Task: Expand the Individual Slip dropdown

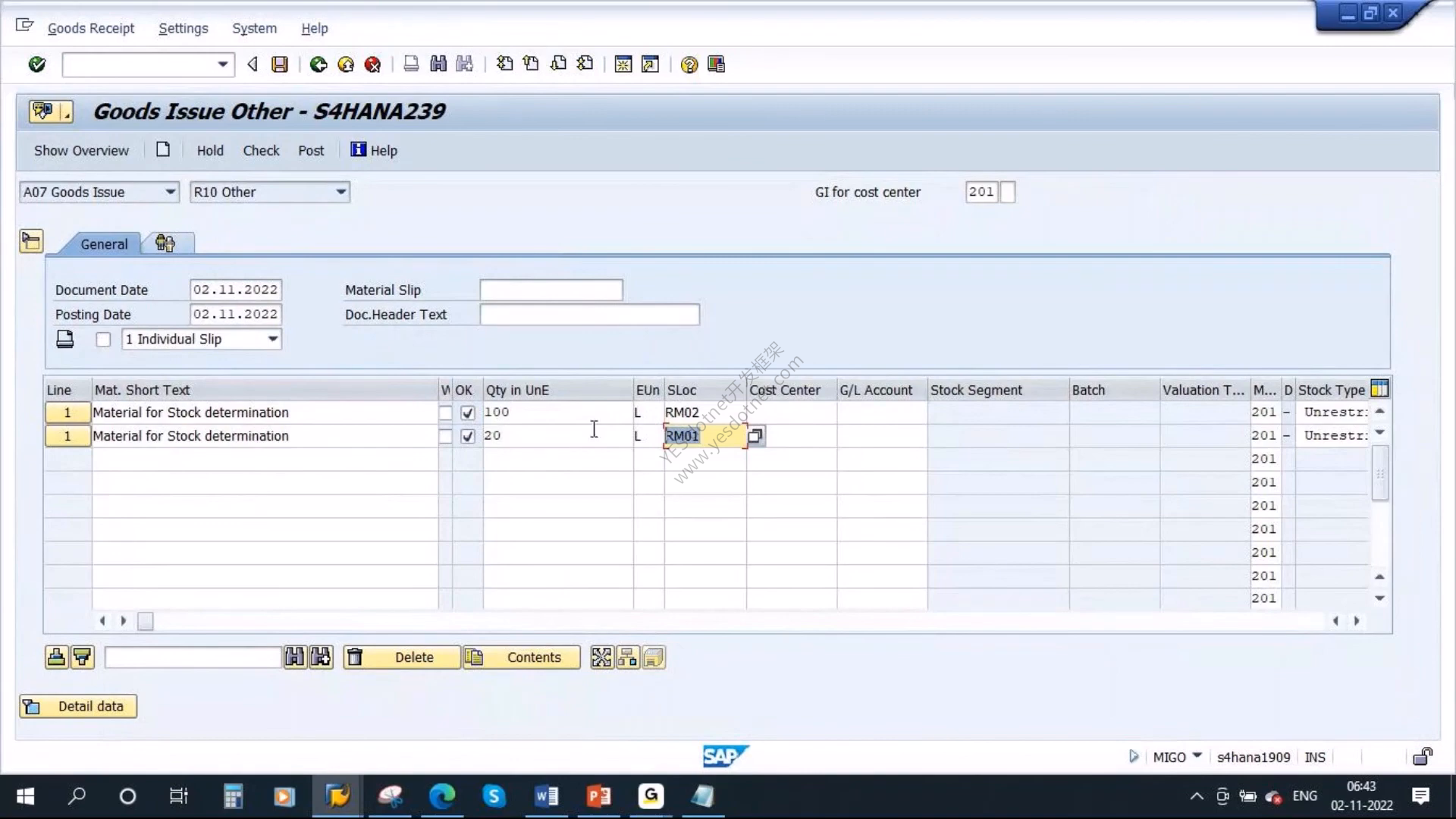Action: 273,339
